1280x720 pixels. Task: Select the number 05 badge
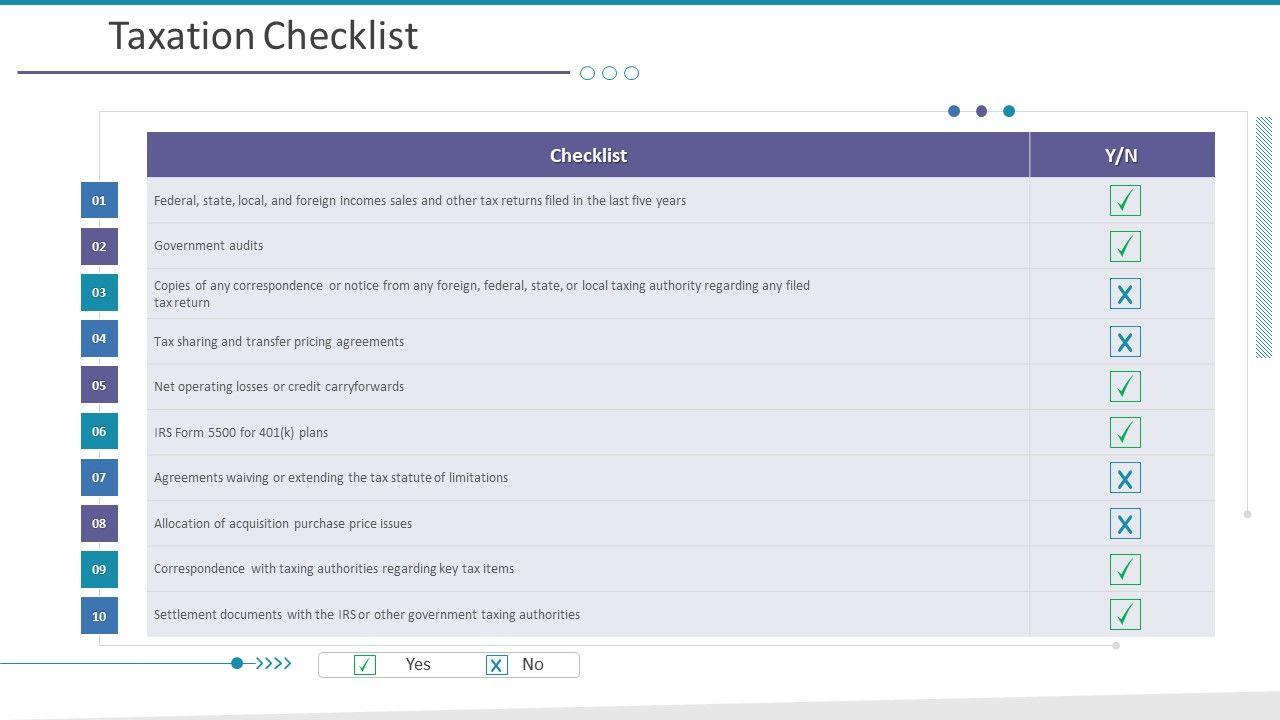click(x=99, y=385)
